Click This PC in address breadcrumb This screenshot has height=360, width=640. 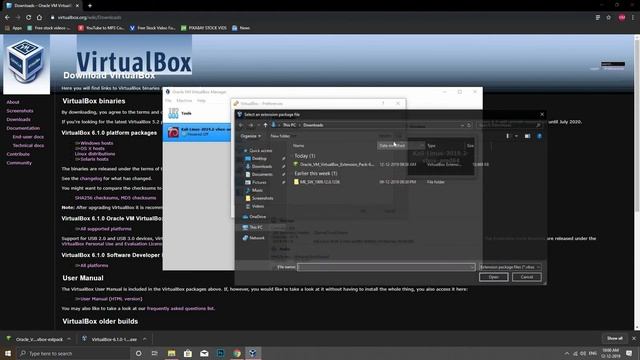click(289, 125)
